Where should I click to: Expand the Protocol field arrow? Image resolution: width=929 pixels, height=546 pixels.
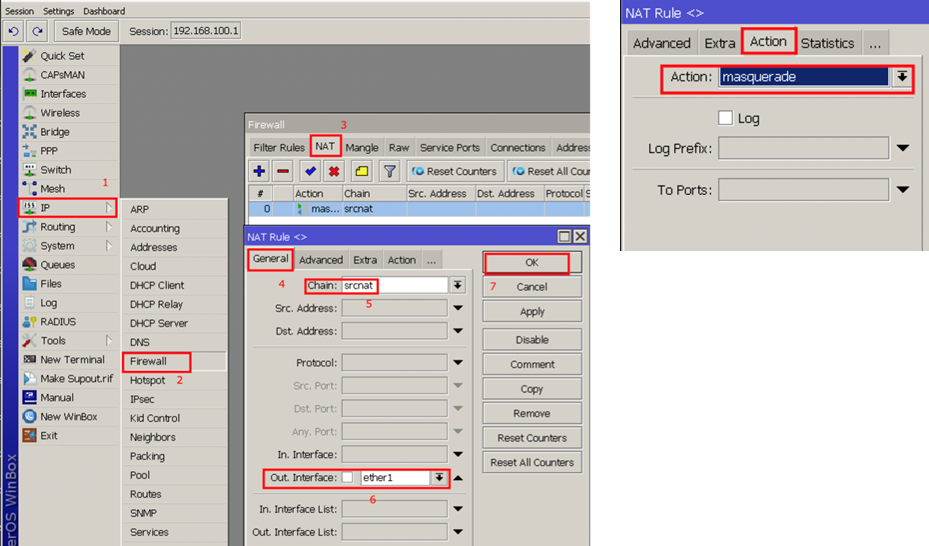458,362
